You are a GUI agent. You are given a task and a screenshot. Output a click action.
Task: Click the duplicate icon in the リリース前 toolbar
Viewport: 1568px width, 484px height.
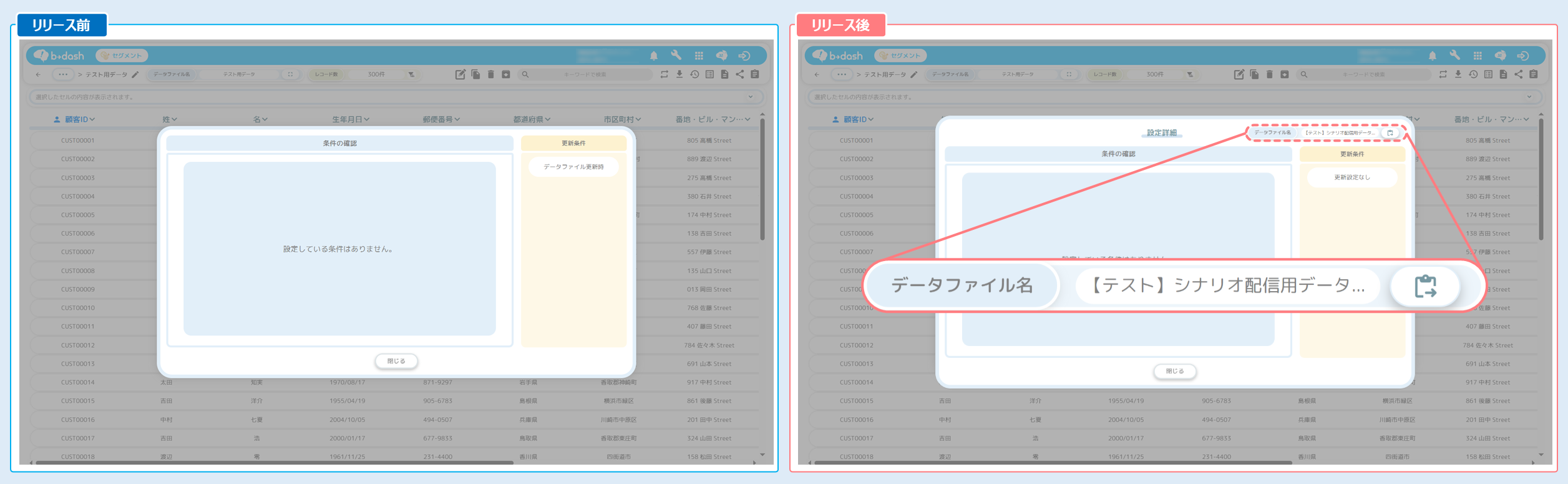475,74
